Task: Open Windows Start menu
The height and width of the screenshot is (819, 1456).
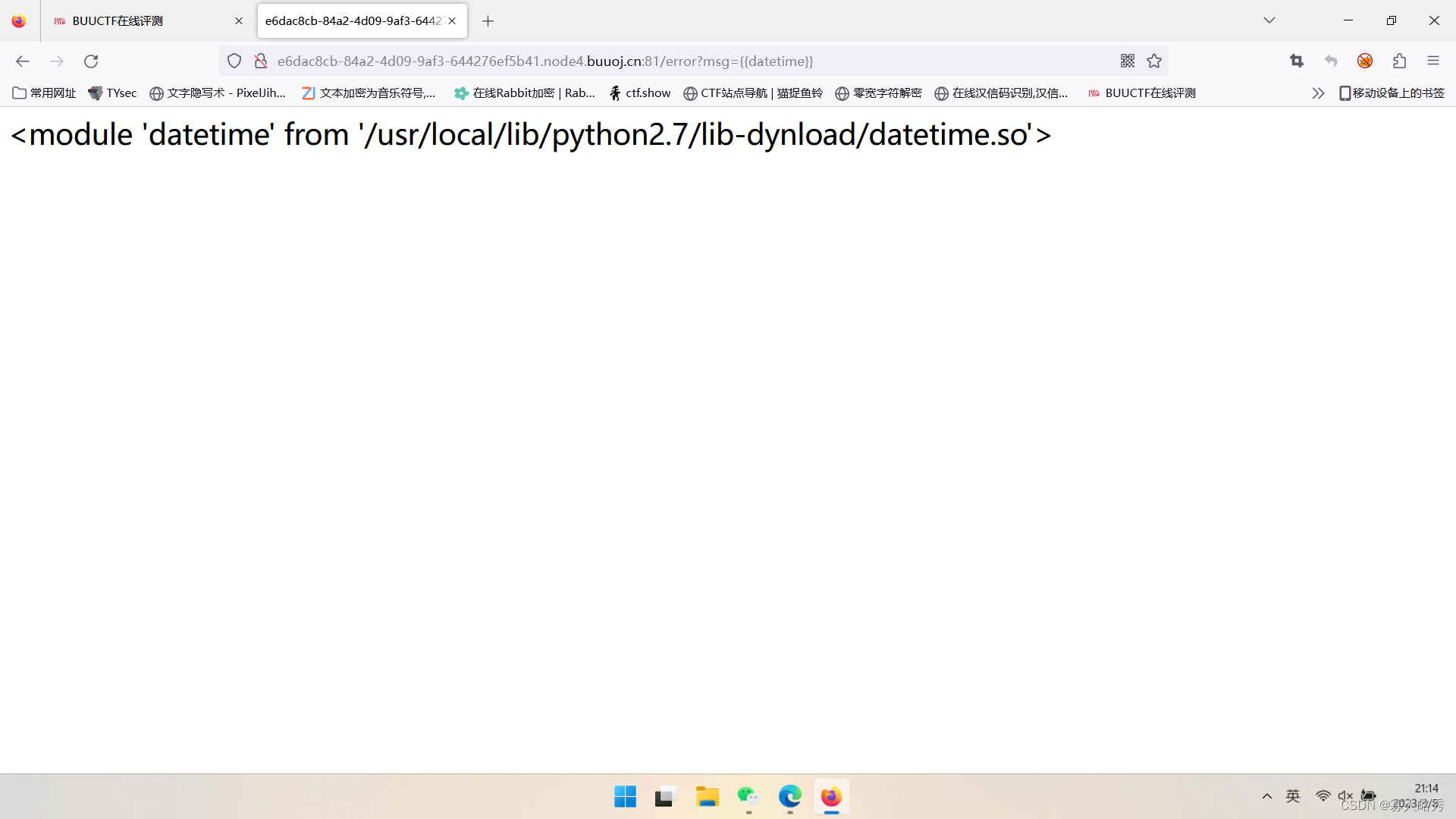Action: tap(625, 797)
